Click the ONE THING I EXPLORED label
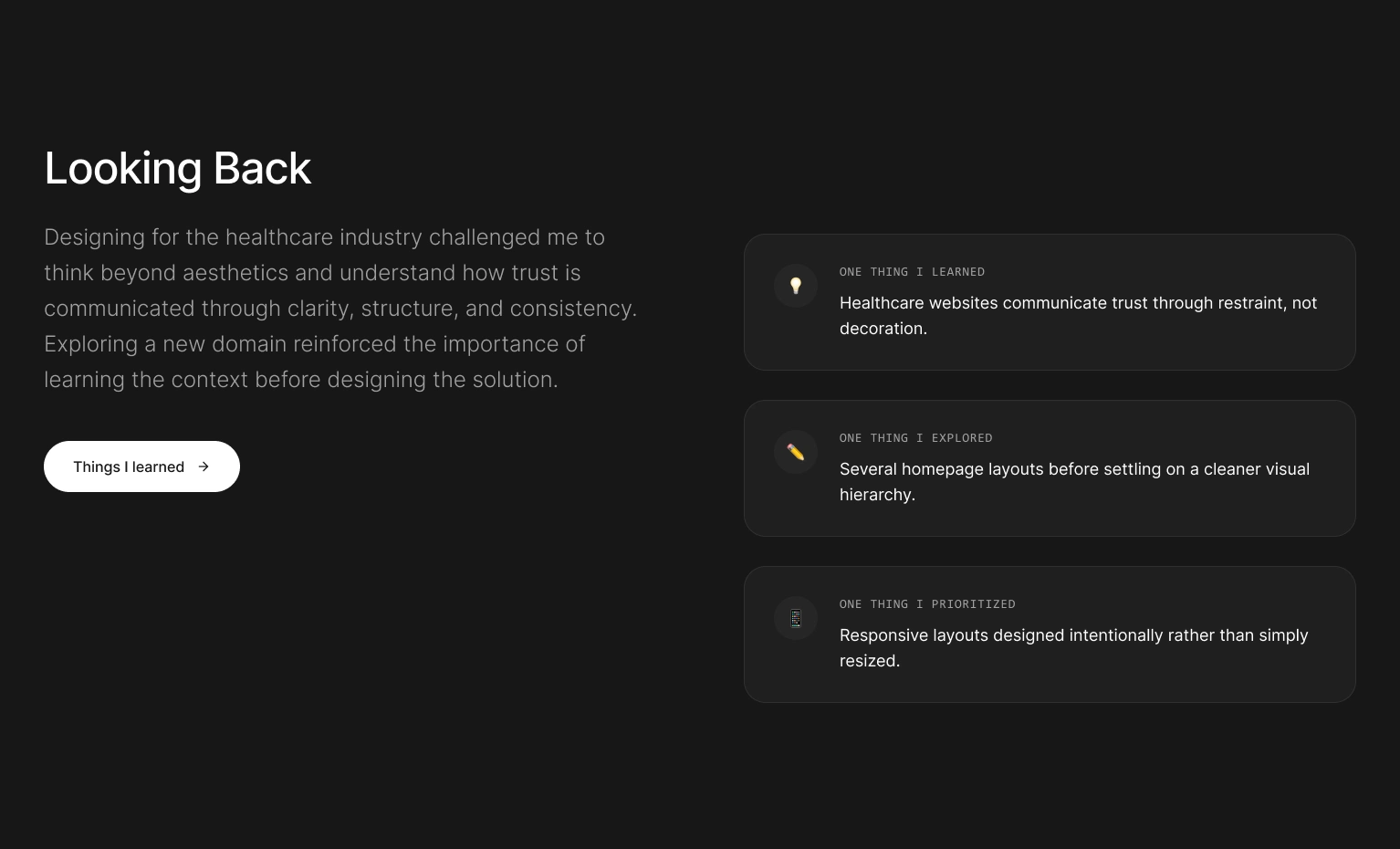The image size is (1400, 849). (915, 438)
